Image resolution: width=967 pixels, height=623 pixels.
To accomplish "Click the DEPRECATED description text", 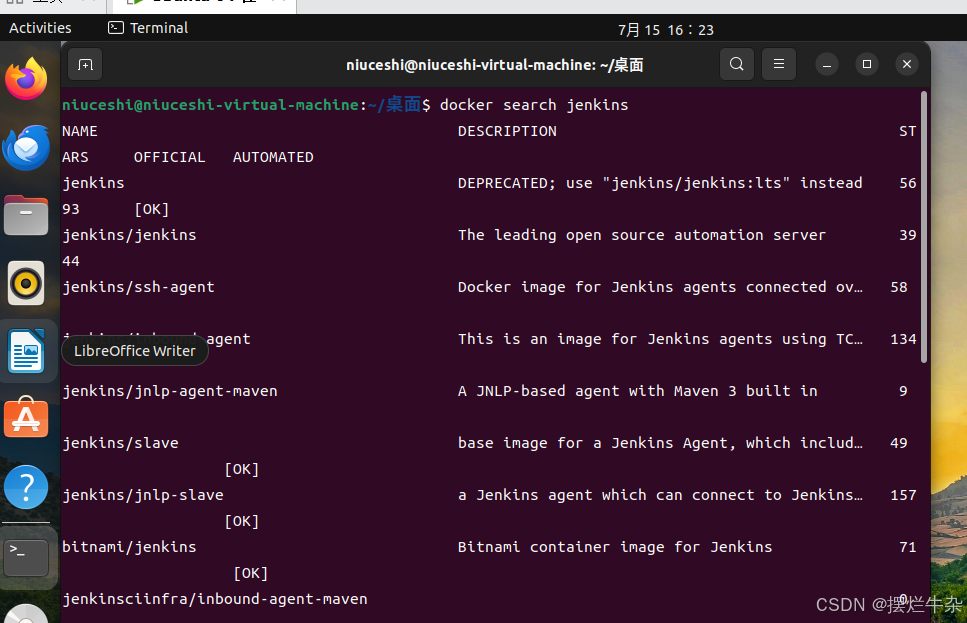I will (660, 183).
